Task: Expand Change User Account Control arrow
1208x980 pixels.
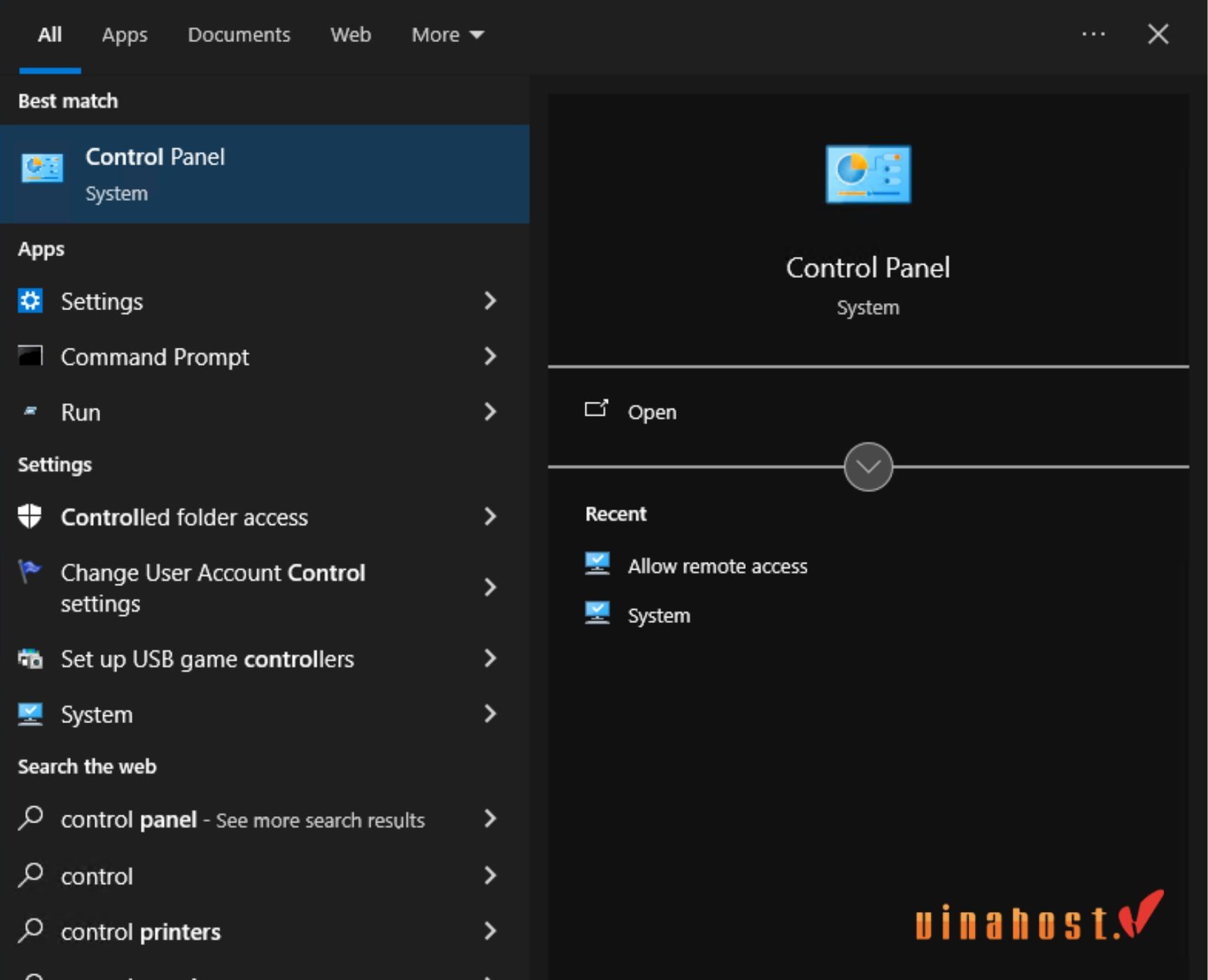Action: point(490,587)
